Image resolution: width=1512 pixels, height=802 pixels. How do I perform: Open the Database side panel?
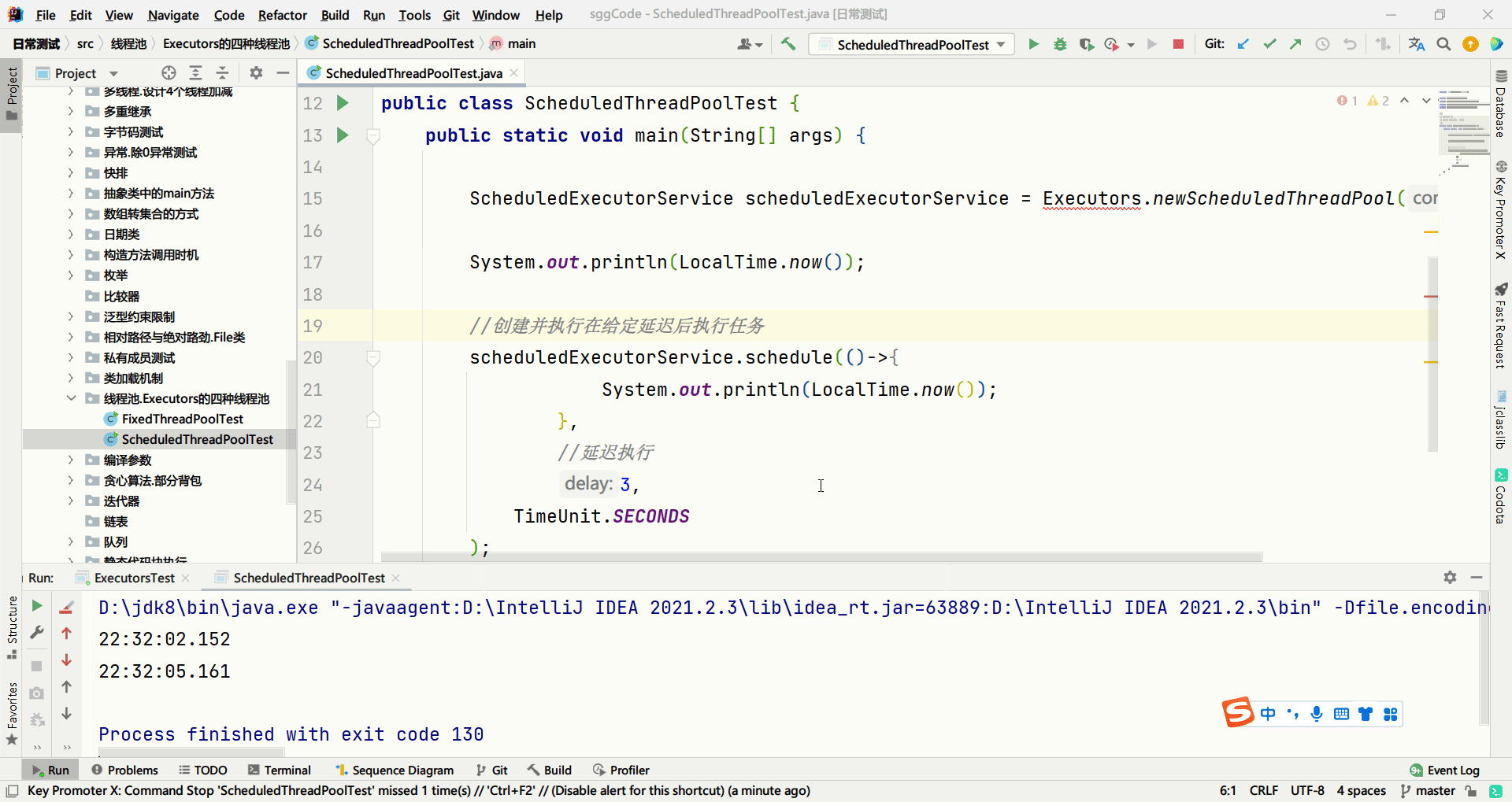point(1501,104)
